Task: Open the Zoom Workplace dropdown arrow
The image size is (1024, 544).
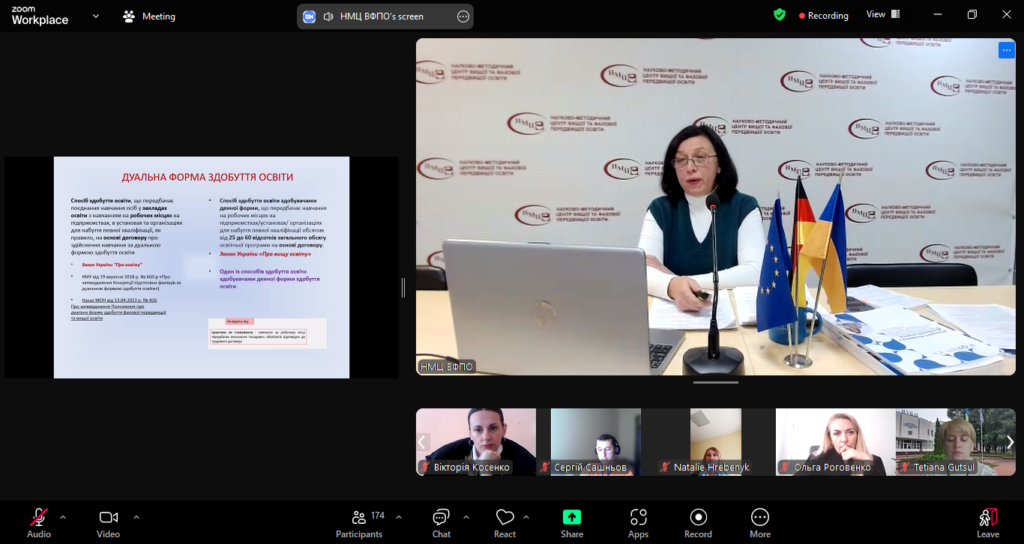Action: click(x=96, y=16)
